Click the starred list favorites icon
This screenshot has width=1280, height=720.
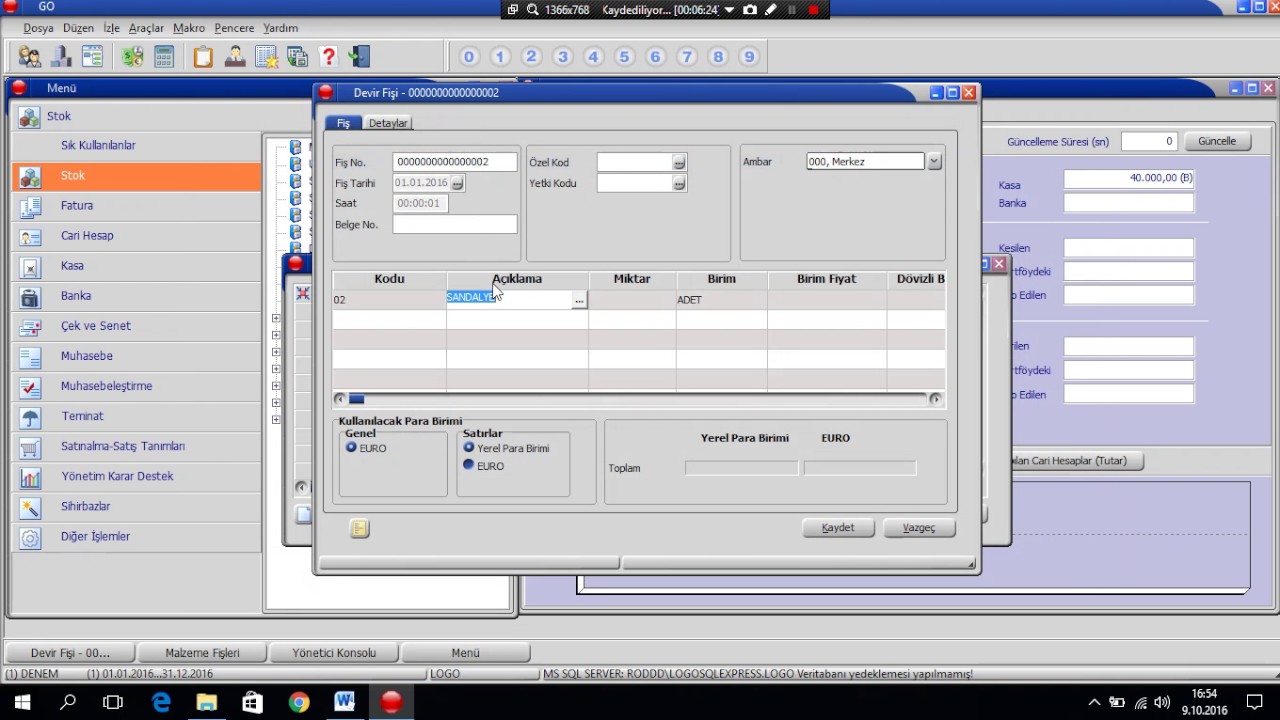tap(266, 57)
